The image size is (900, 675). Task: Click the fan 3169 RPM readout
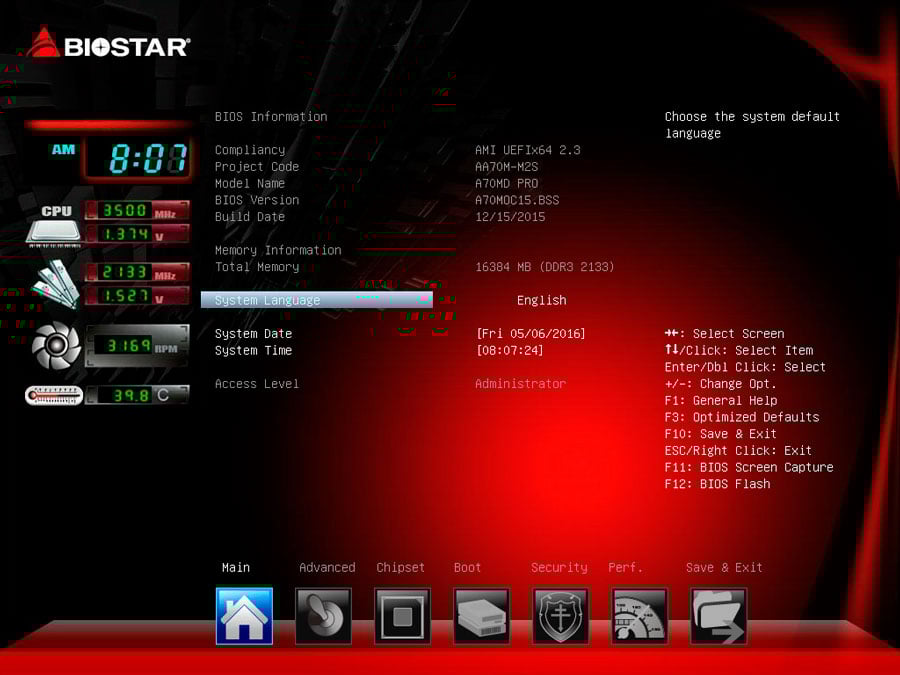pos(137,346)
